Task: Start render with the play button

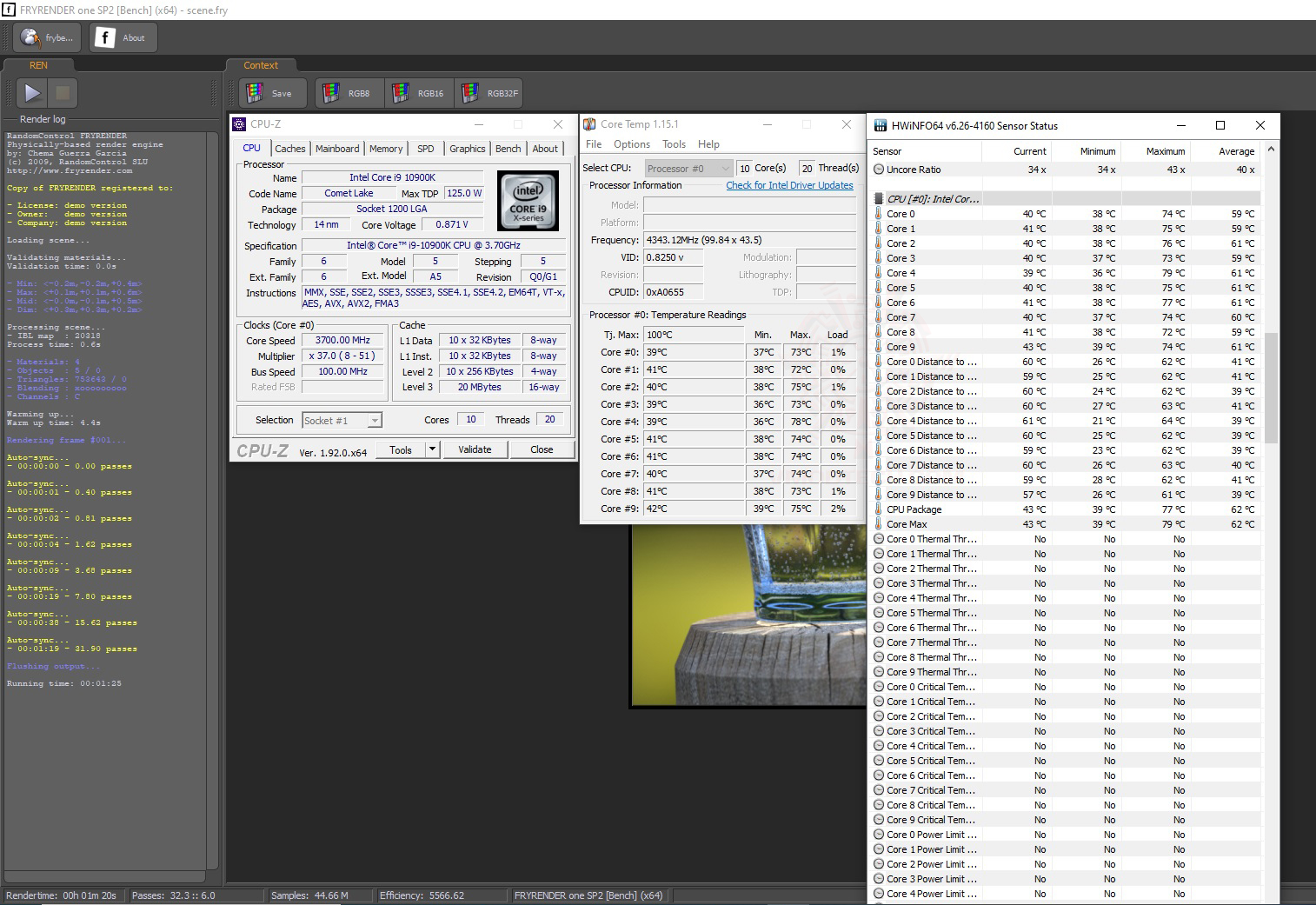Action: click(x=33, y=93)
